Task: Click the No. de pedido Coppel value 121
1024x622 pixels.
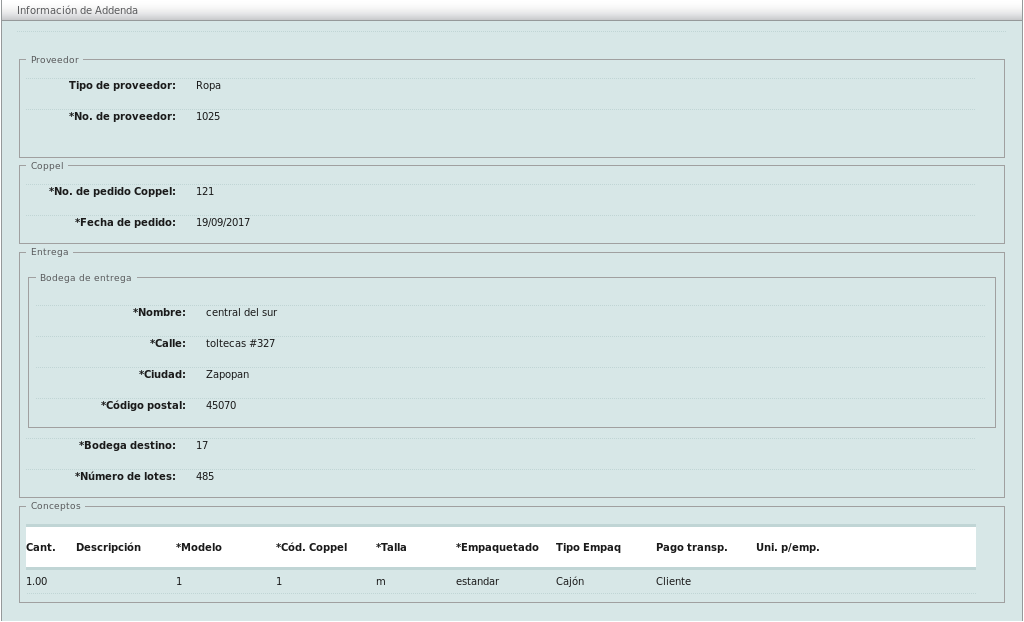Action: pos(205,192)
